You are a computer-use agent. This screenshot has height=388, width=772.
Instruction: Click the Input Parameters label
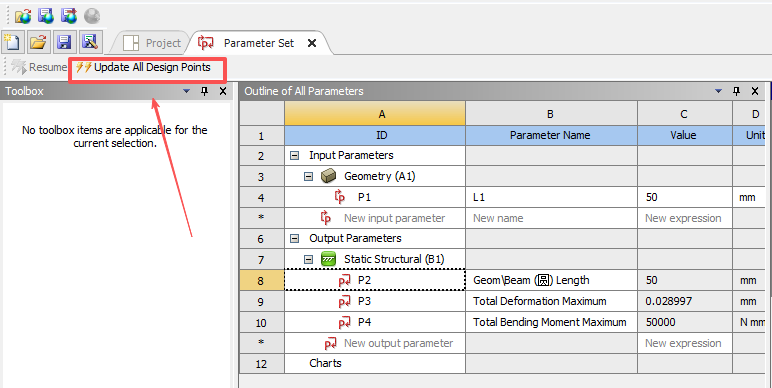click(x=351, y=156)
